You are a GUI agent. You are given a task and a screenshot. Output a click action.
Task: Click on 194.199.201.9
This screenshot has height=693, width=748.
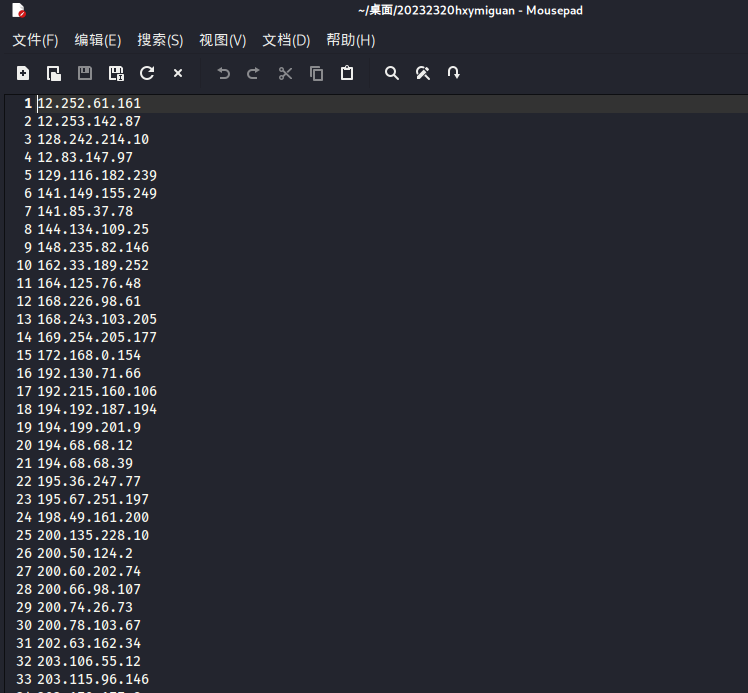point(89,427)
